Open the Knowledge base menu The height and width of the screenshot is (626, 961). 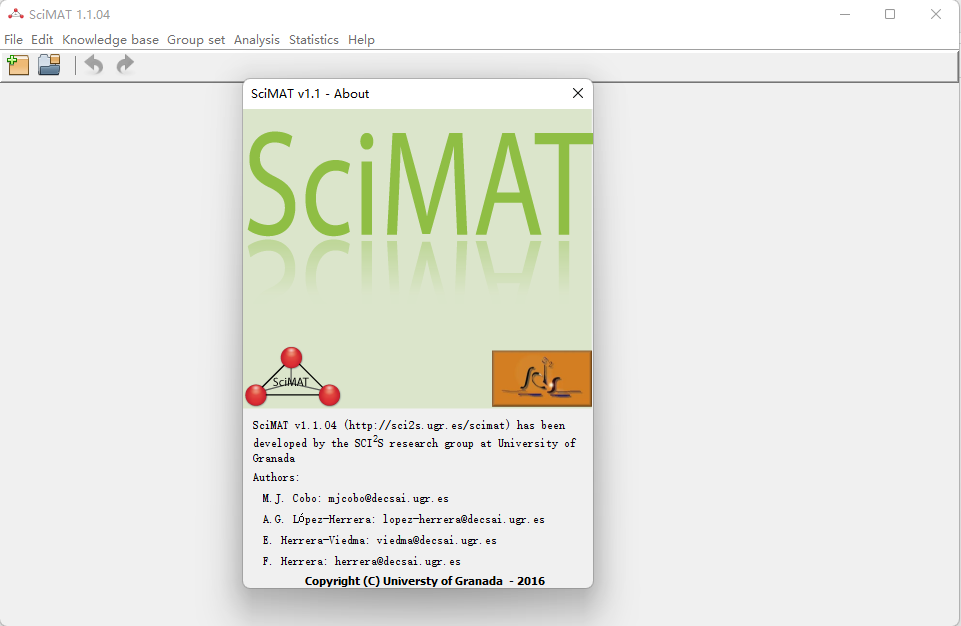(x=110, y=40)
